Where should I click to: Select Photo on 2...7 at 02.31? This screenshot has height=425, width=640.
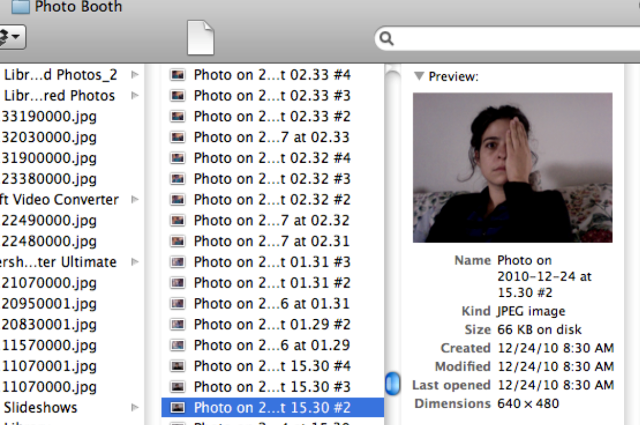(271, 241)
